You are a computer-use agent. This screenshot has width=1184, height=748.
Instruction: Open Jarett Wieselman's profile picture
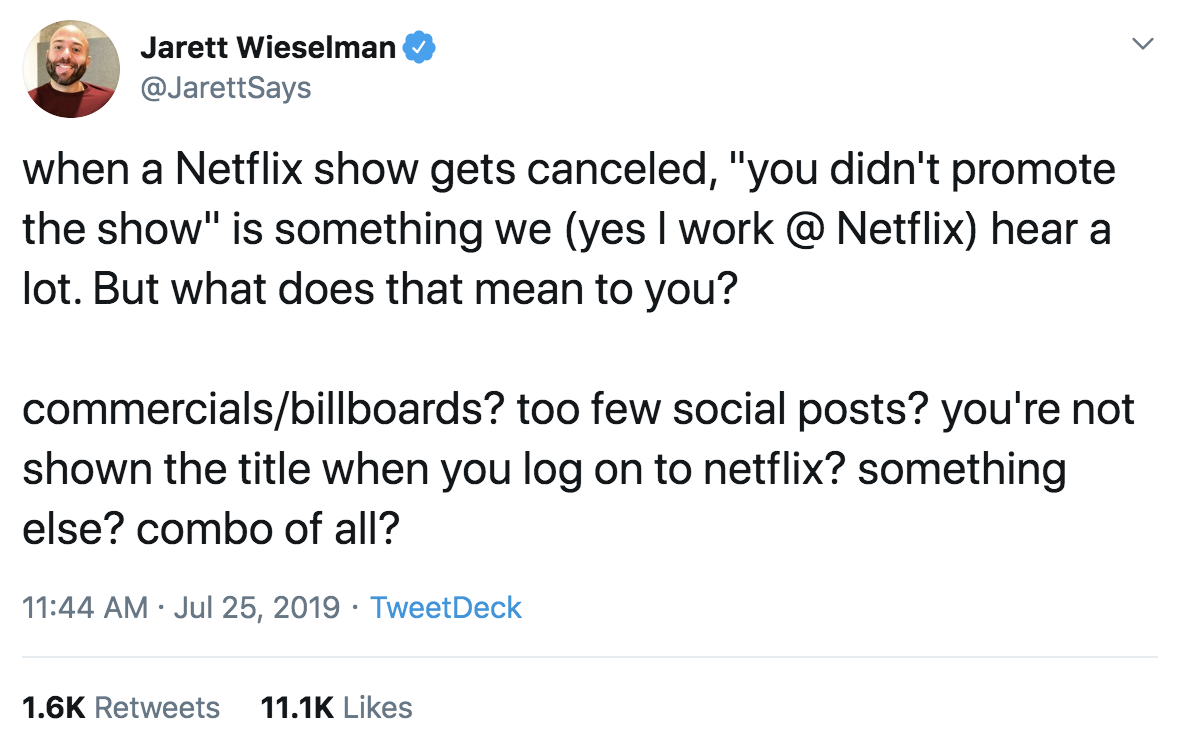point(71,69)
